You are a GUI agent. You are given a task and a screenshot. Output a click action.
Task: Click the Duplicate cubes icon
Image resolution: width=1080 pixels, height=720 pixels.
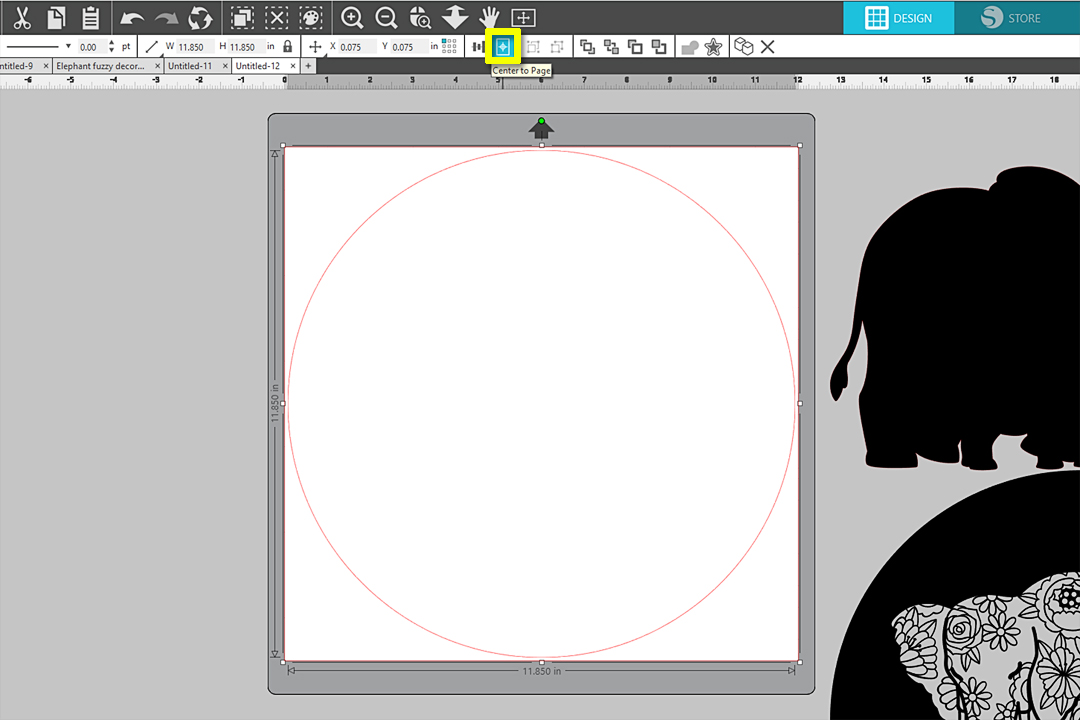pos(743,46)
